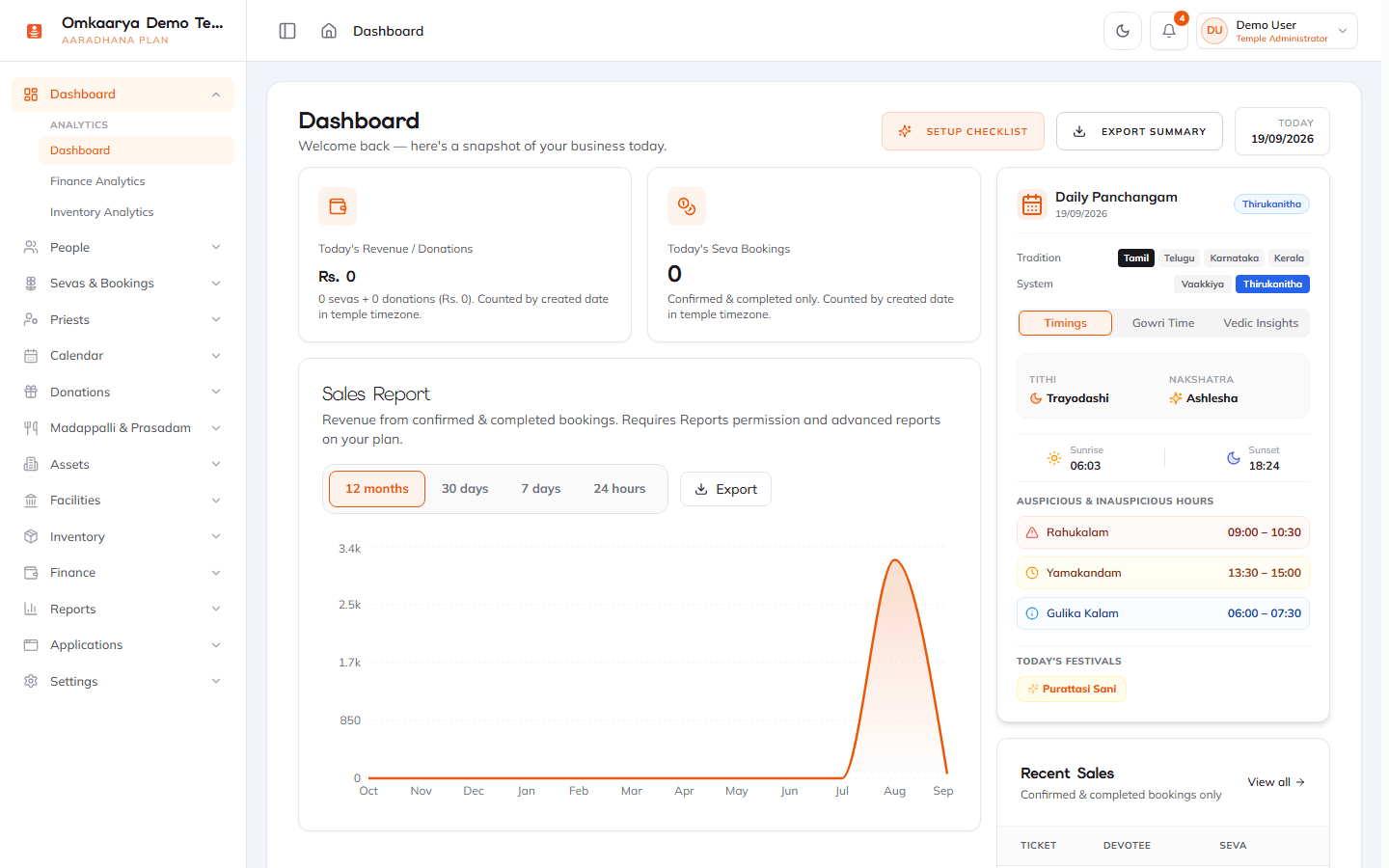This screenshot has width=1389, height=868.
Task: Expand the Finance menu chevron
Action: pos(216,573)
